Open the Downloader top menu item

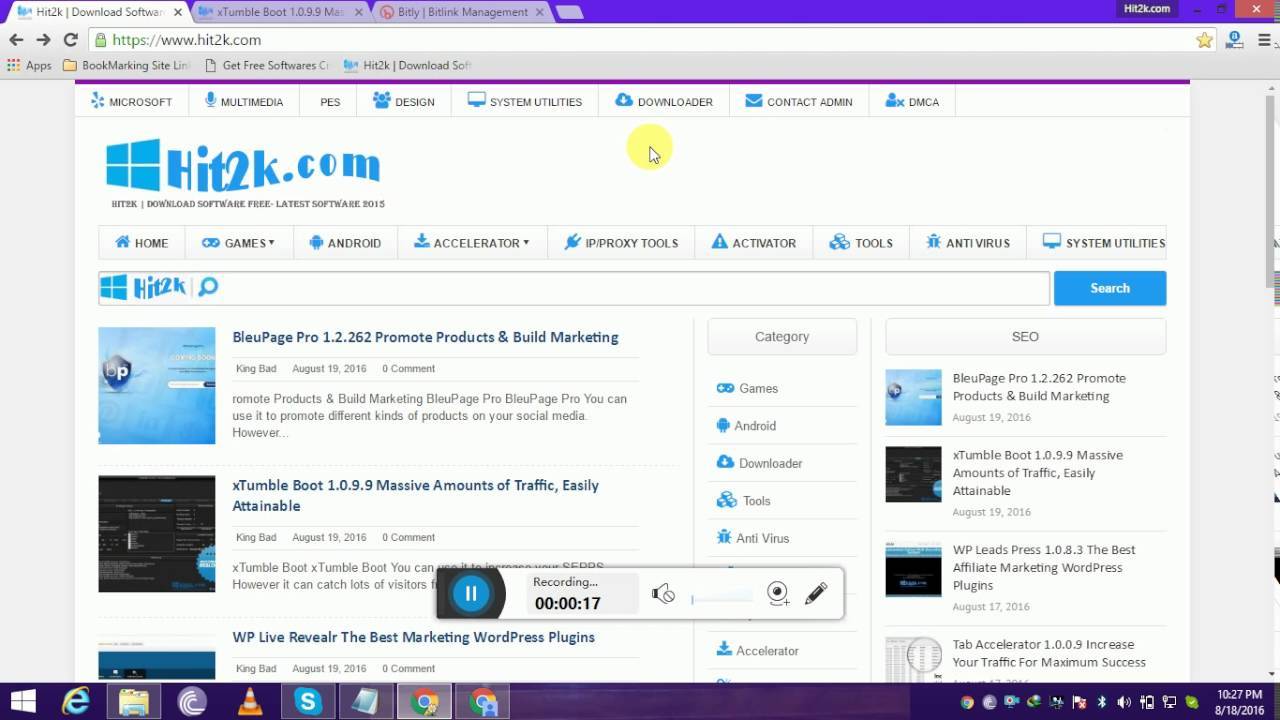664,101
